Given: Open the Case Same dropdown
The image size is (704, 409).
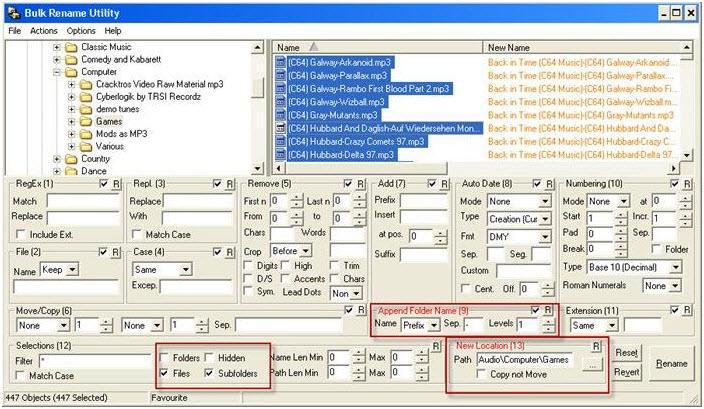Looking at the screenshot, I should click(x=185, y=270).
